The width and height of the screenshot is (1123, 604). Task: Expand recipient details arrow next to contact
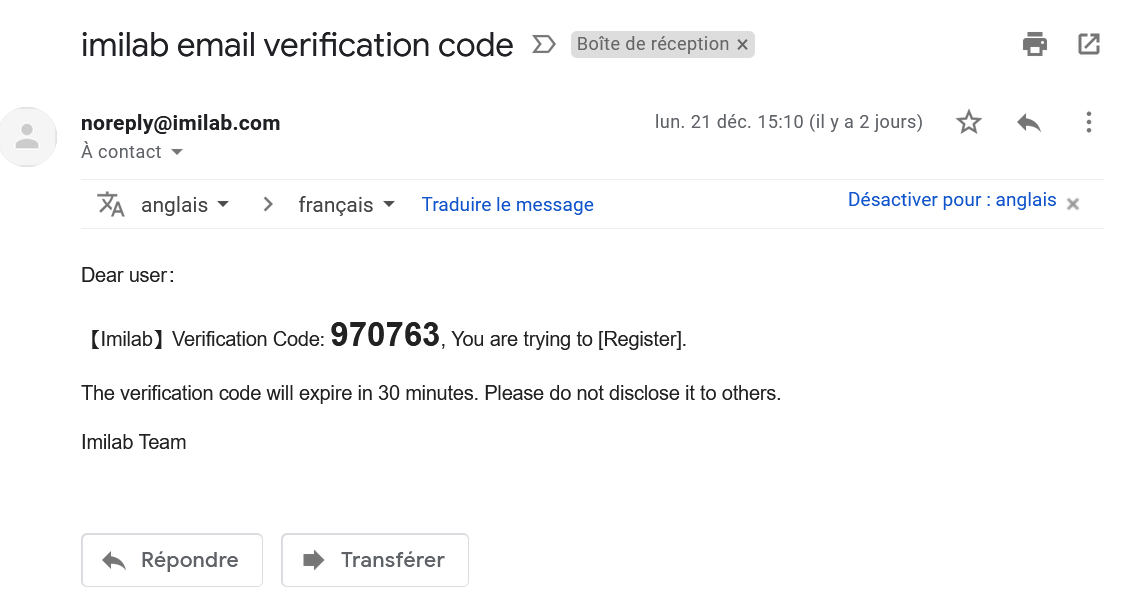tap(177, 152)
